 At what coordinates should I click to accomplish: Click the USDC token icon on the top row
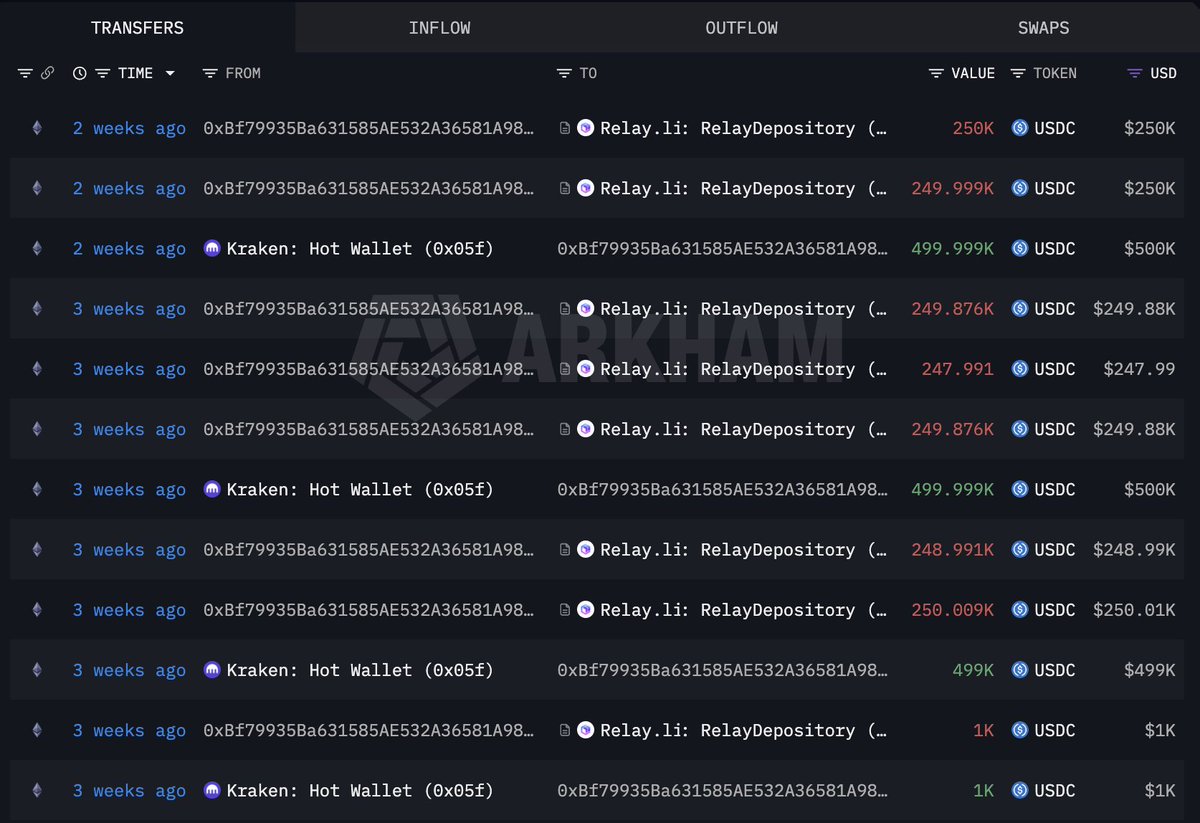tap(1019, 128)
